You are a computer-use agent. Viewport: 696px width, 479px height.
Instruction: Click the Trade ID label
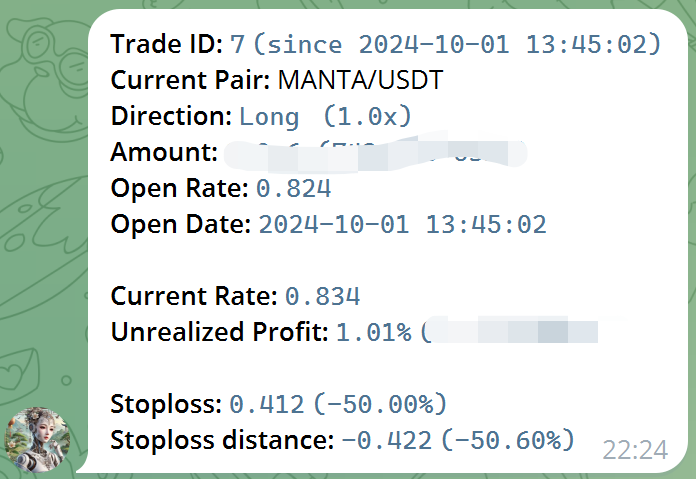pyautogui.click(x=166, y=44)
